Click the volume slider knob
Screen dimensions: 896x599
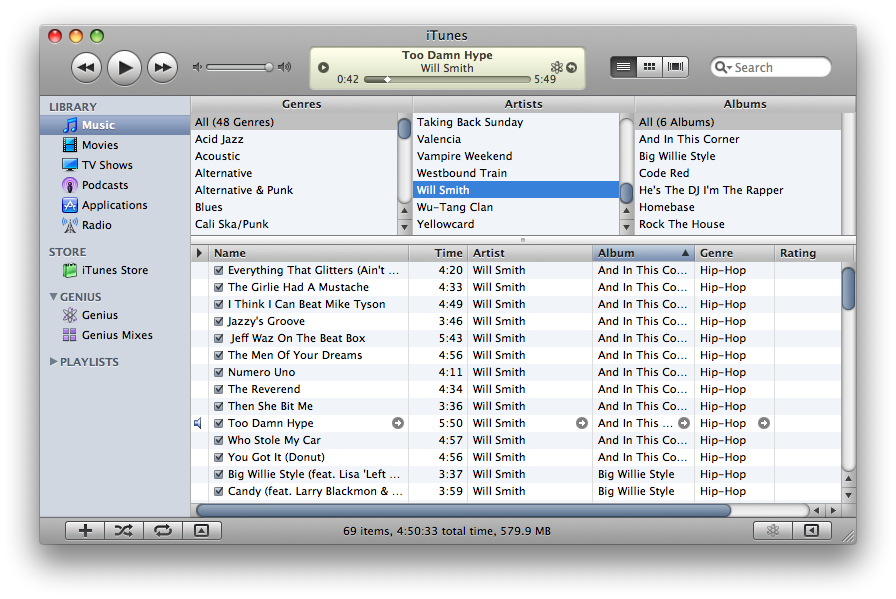(x=269, y=67)
